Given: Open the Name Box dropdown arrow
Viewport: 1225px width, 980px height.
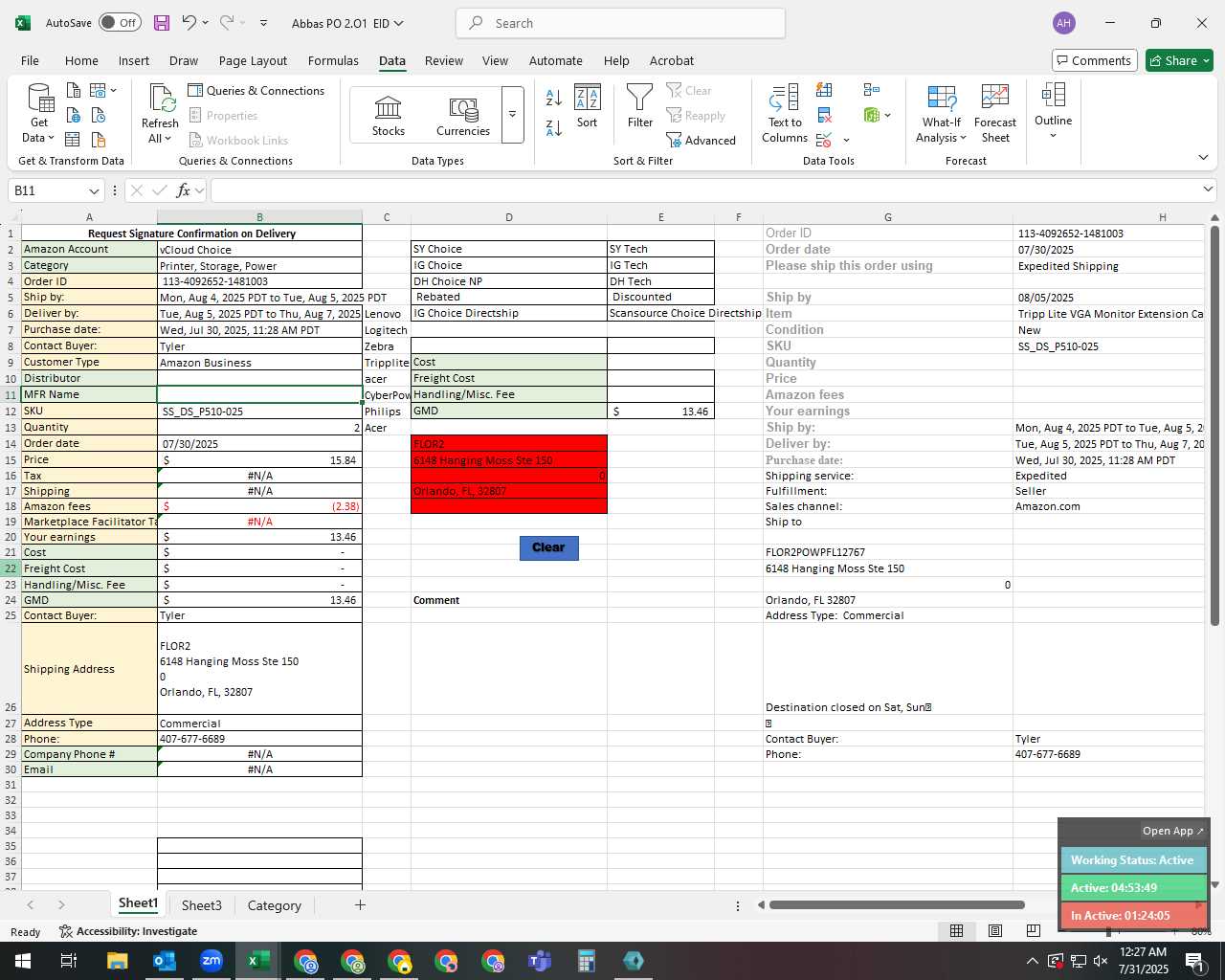Looking at the screenshot, I should pyautogui.click(x=94, y=190).
